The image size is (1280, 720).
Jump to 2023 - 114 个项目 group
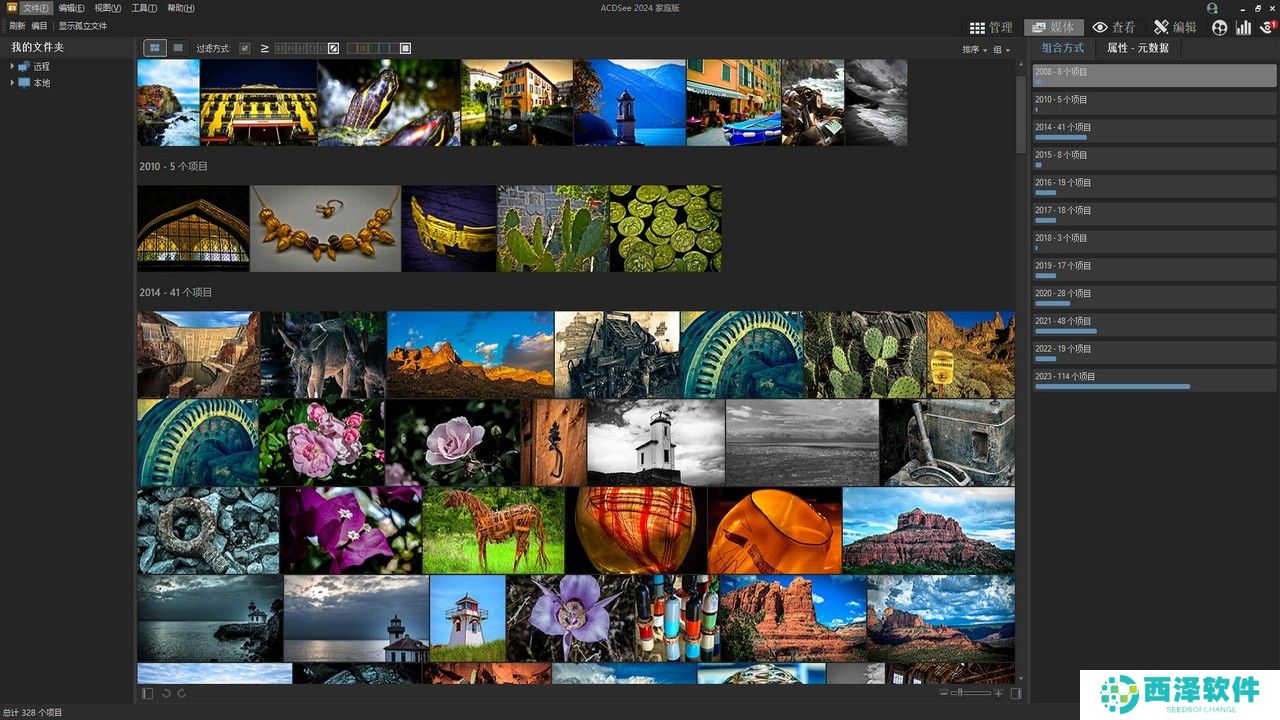tap(1153, 380)
